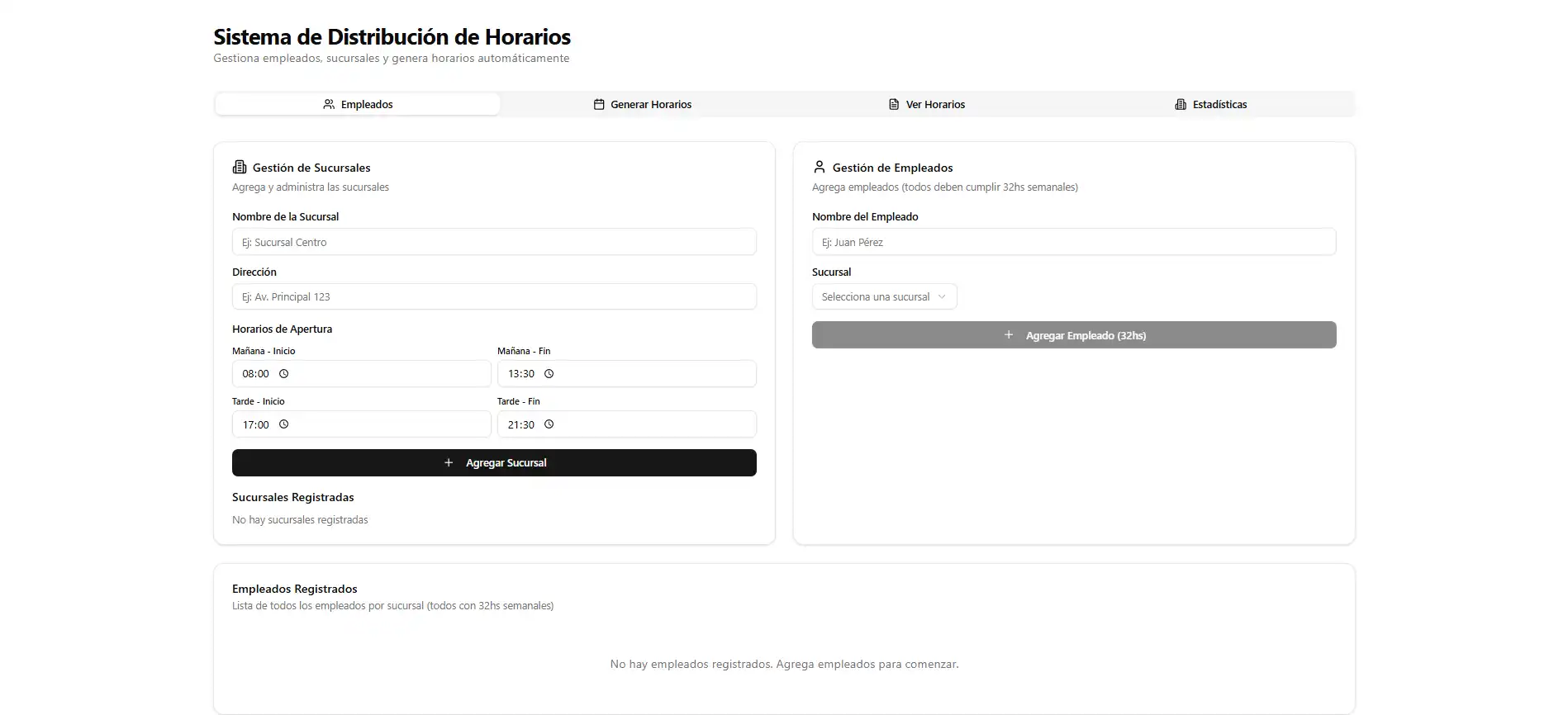Click the plus icon on Agregar Sucursal button
The height and width of the screenshot is (715, 1568).
449,462
